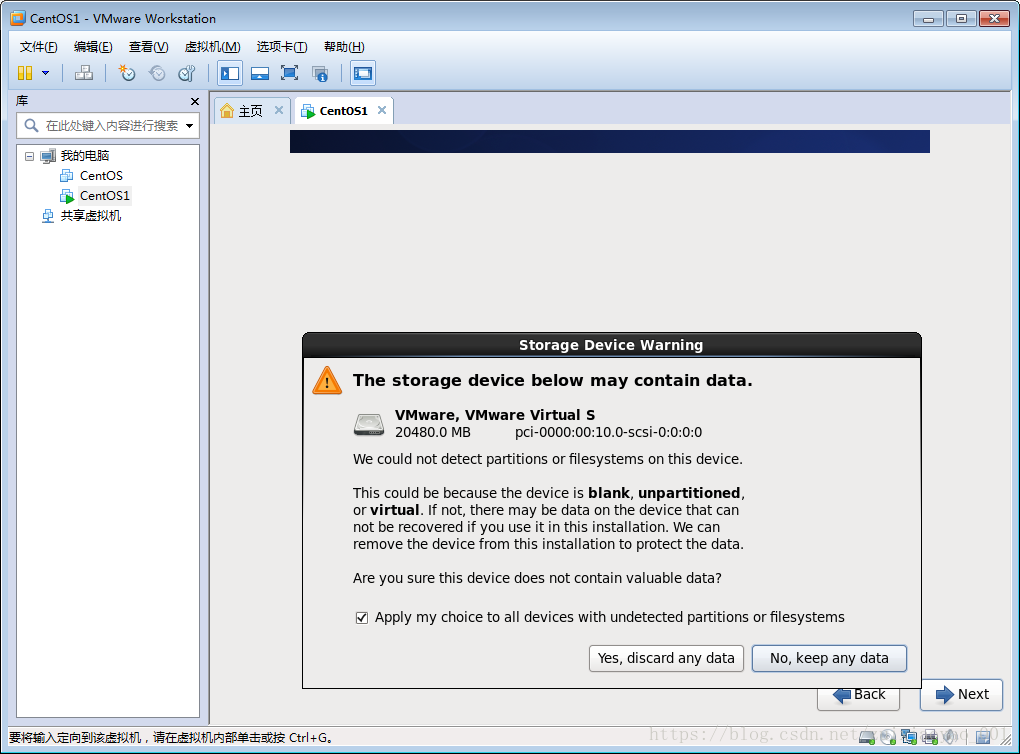Click the 20480.0 MB disk size text
1020x754 pixels.
[x=433, y=433]
